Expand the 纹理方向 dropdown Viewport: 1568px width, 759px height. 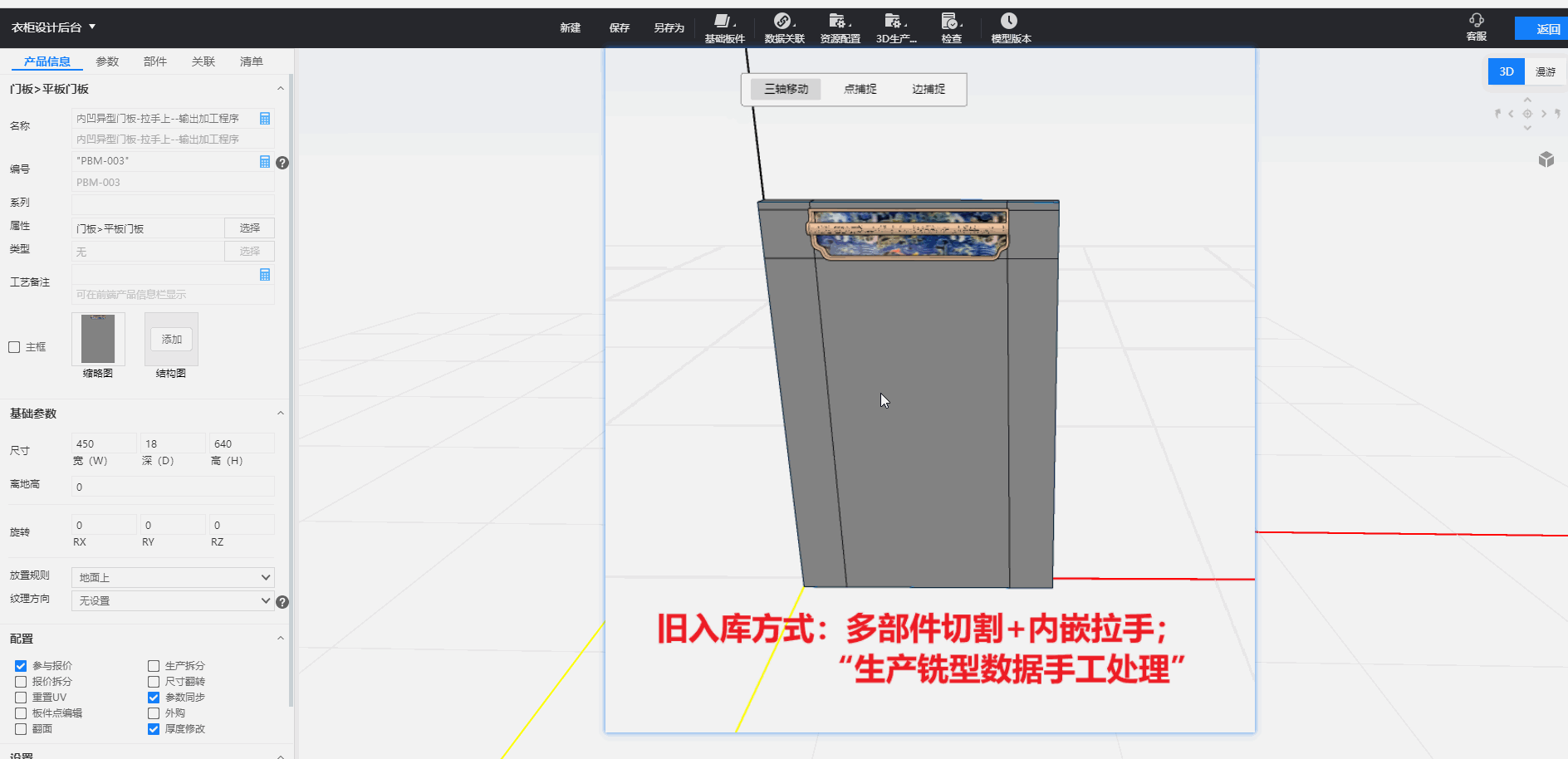tap(173, 600)
